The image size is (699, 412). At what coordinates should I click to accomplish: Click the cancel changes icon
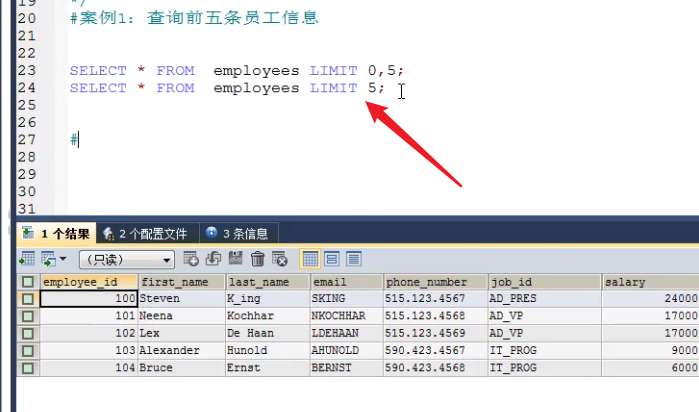tap(280, 259)
